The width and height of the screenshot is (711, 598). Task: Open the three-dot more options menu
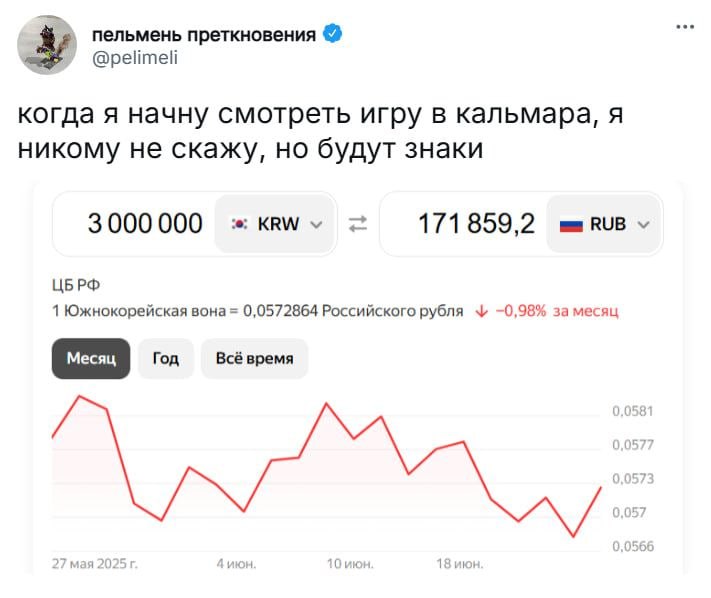coord(685,27)
